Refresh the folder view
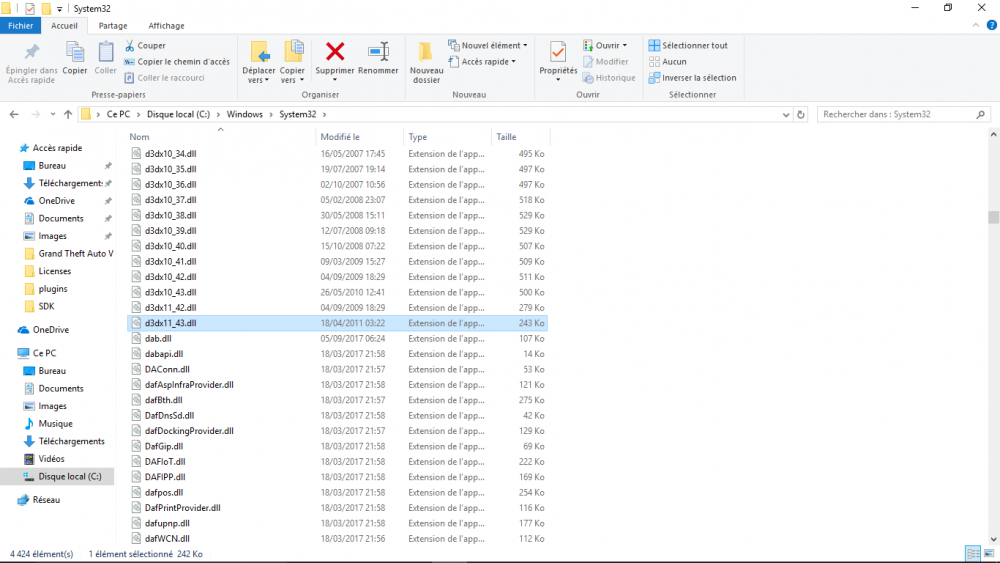 [x=801, y=114]
